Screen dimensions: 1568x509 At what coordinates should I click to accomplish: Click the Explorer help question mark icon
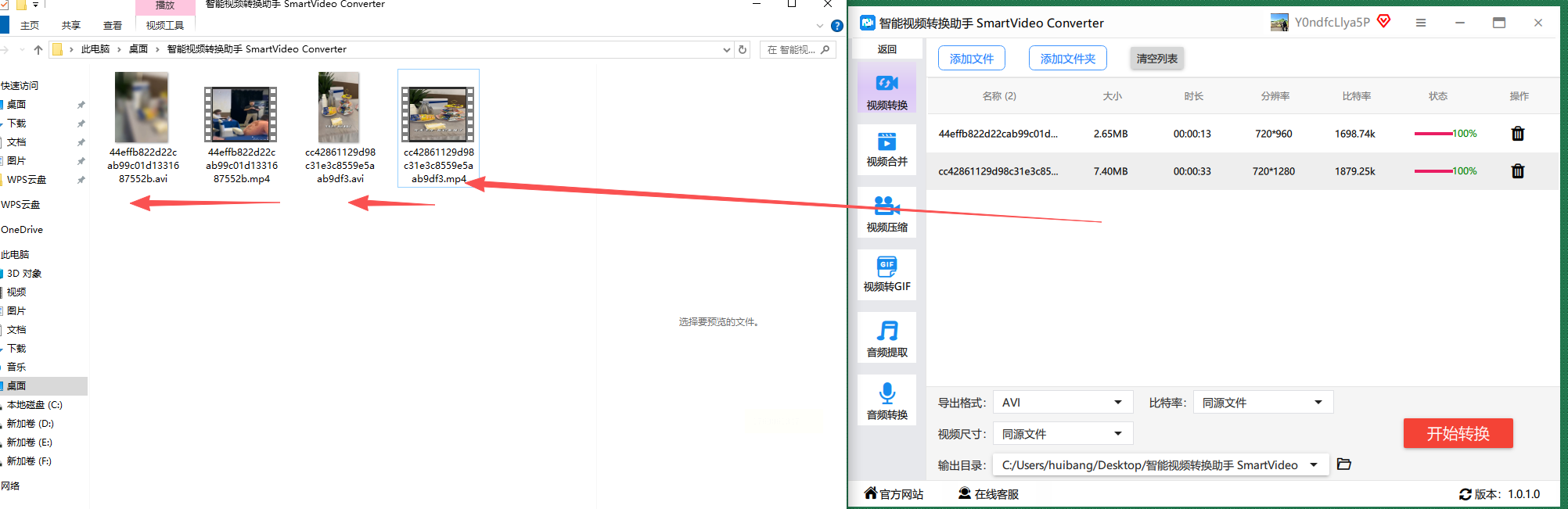836,26
